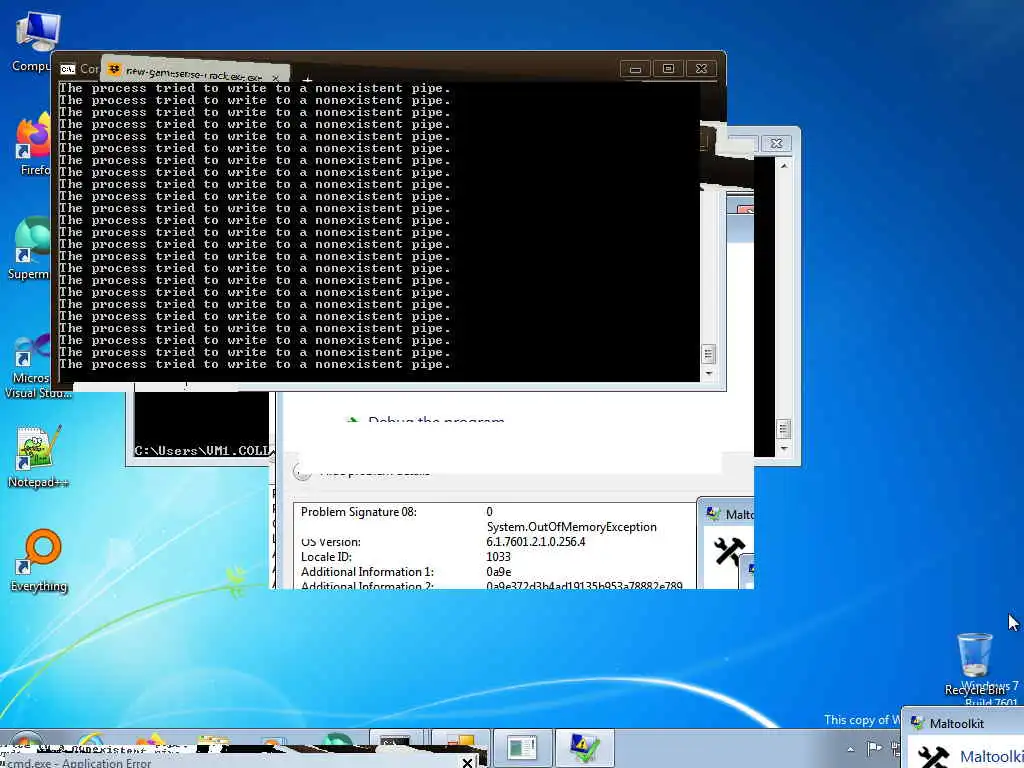The height and width of the screenshot is (768, 1024).
Task: Click the Locale ID label
Action: (x=326, y=557)
